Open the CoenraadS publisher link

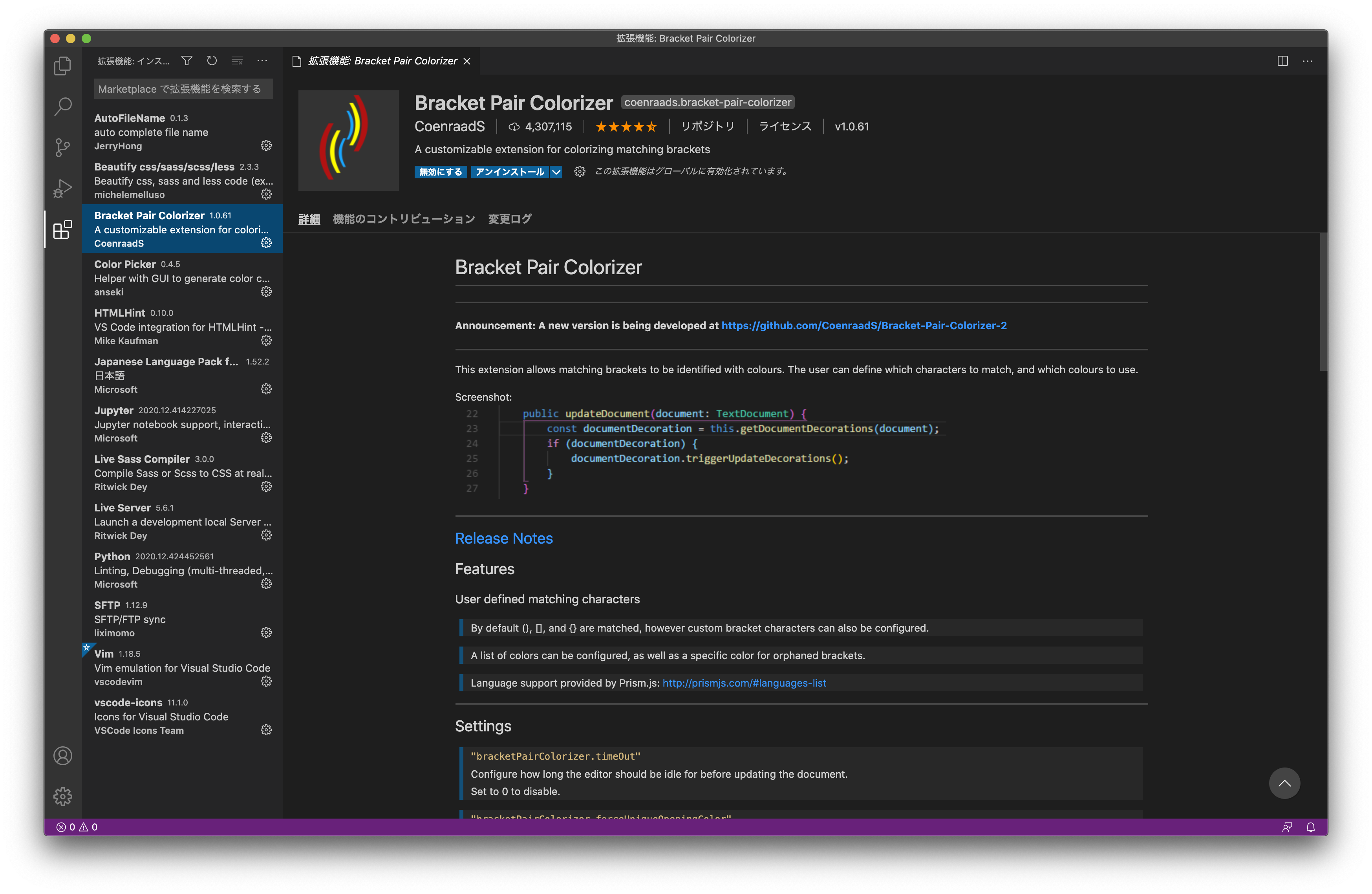(x=450, y=126)
